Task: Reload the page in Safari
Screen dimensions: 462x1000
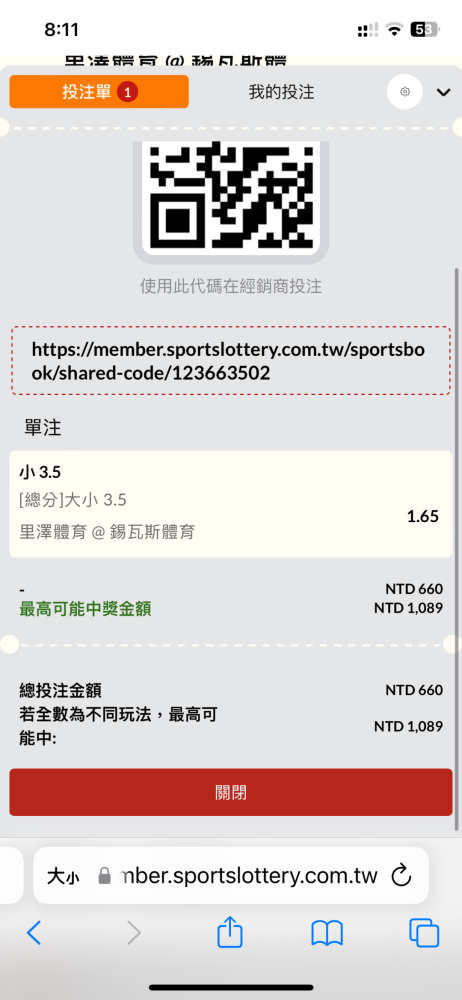Action: click(401, 876)
